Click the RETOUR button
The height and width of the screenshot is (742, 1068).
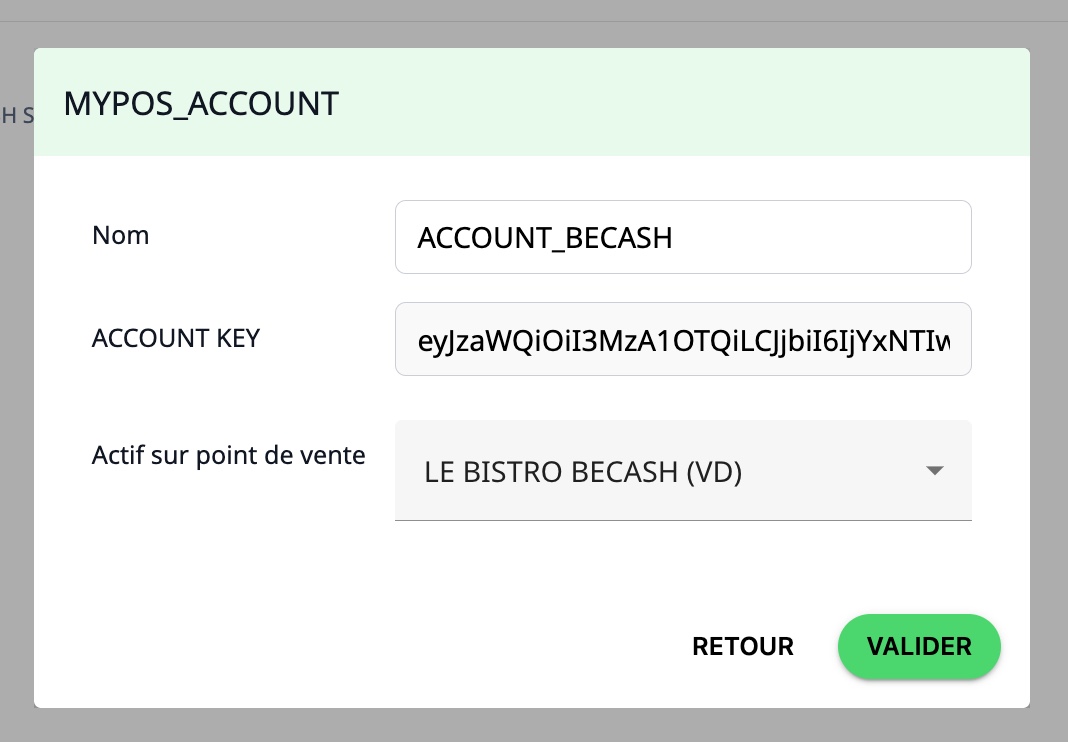click(743, 647)
